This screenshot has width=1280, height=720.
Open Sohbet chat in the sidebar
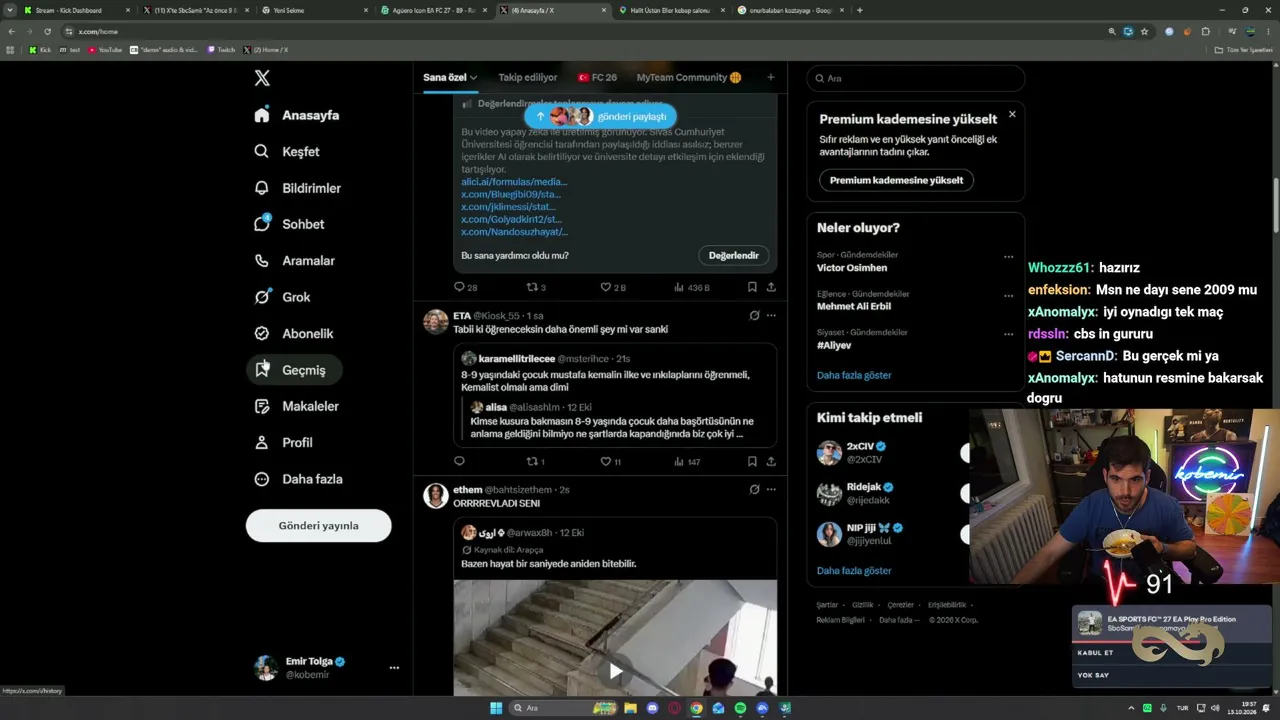(289, 224)
